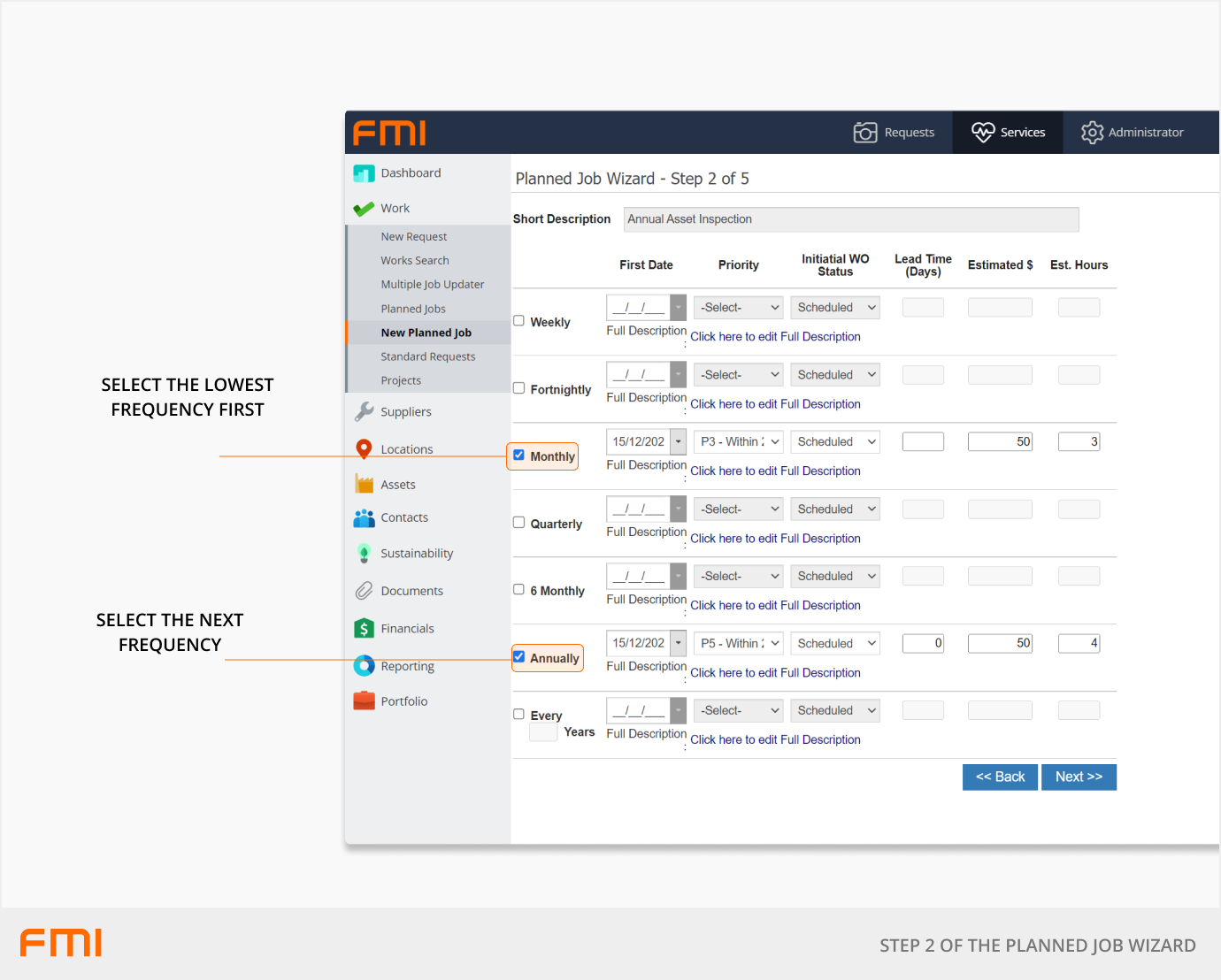Open Locations via the map pin icon

364,449
